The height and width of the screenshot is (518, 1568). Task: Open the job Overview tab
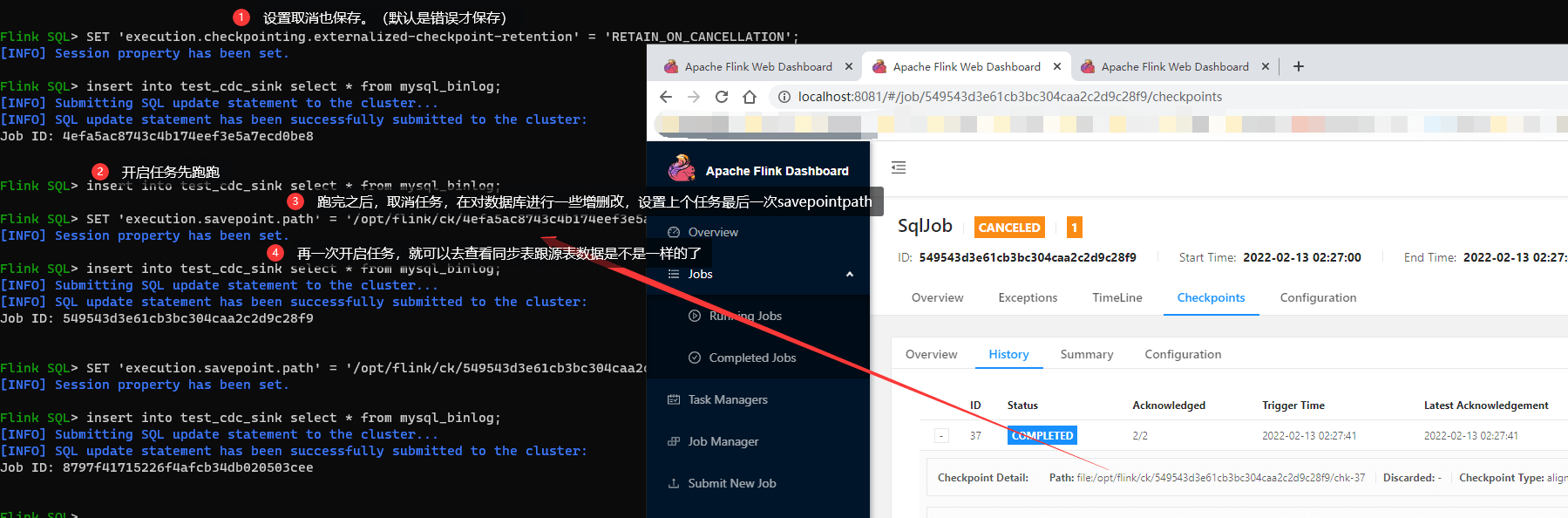(938, 297)
